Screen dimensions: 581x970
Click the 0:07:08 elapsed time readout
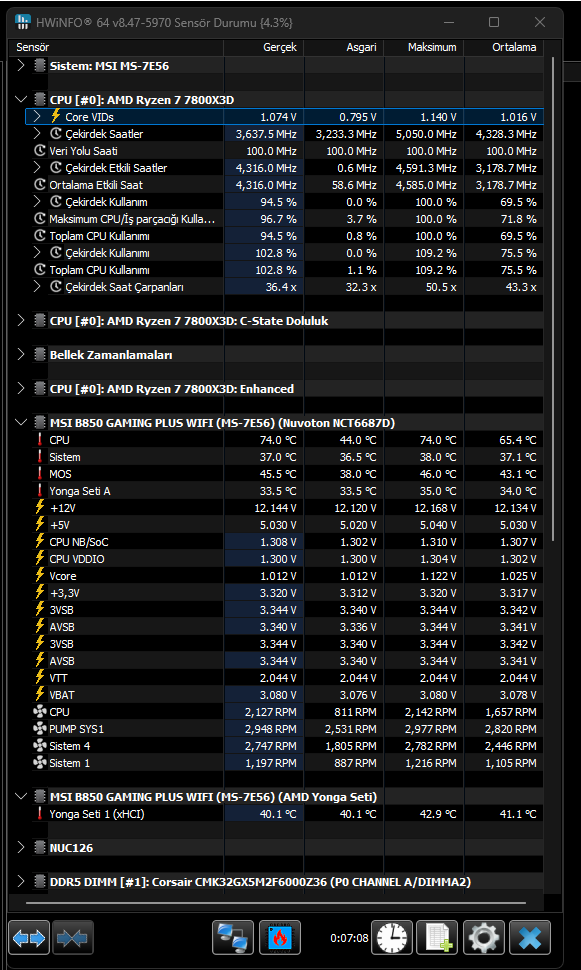pos(349,938)
